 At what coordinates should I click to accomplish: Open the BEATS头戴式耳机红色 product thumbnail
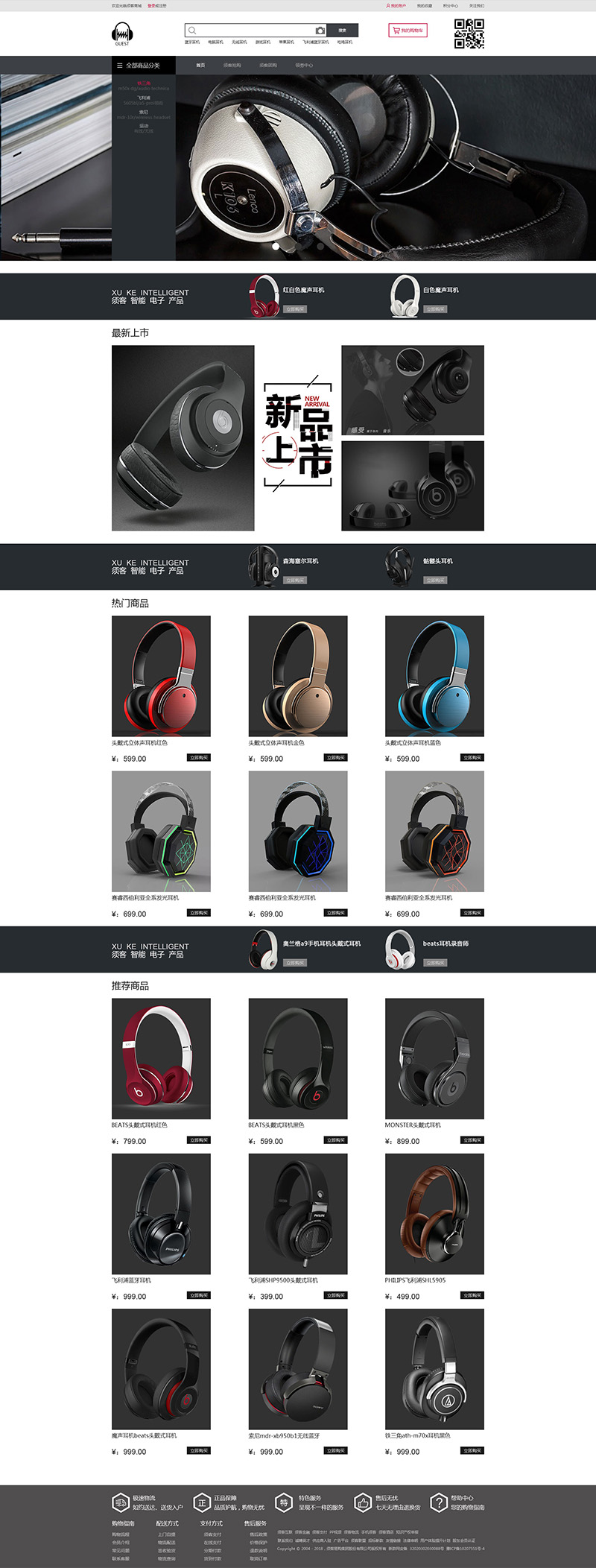161,1058
